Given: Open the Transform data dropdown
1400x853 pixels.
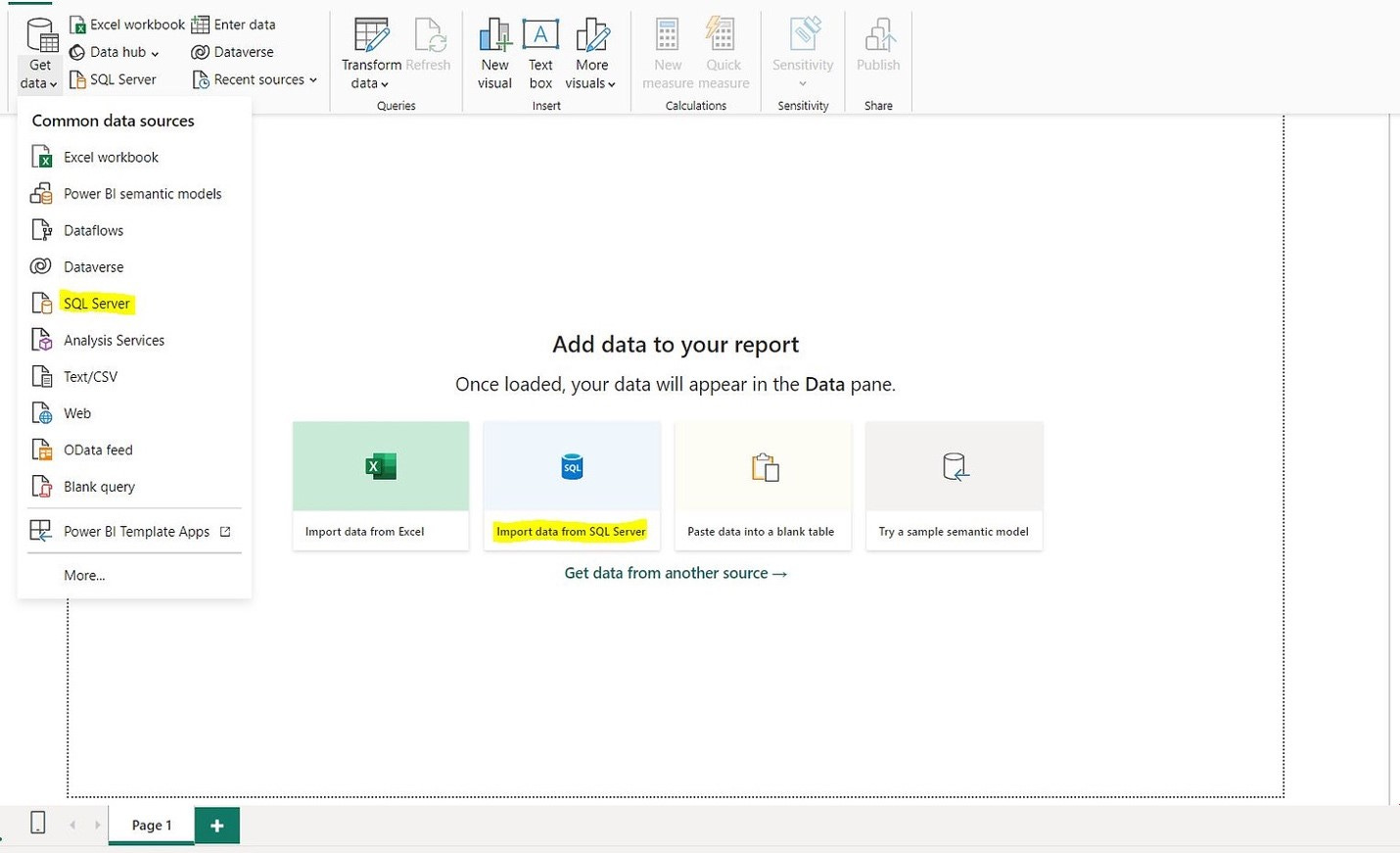Looking at the screenshot, I should [371, 55].
